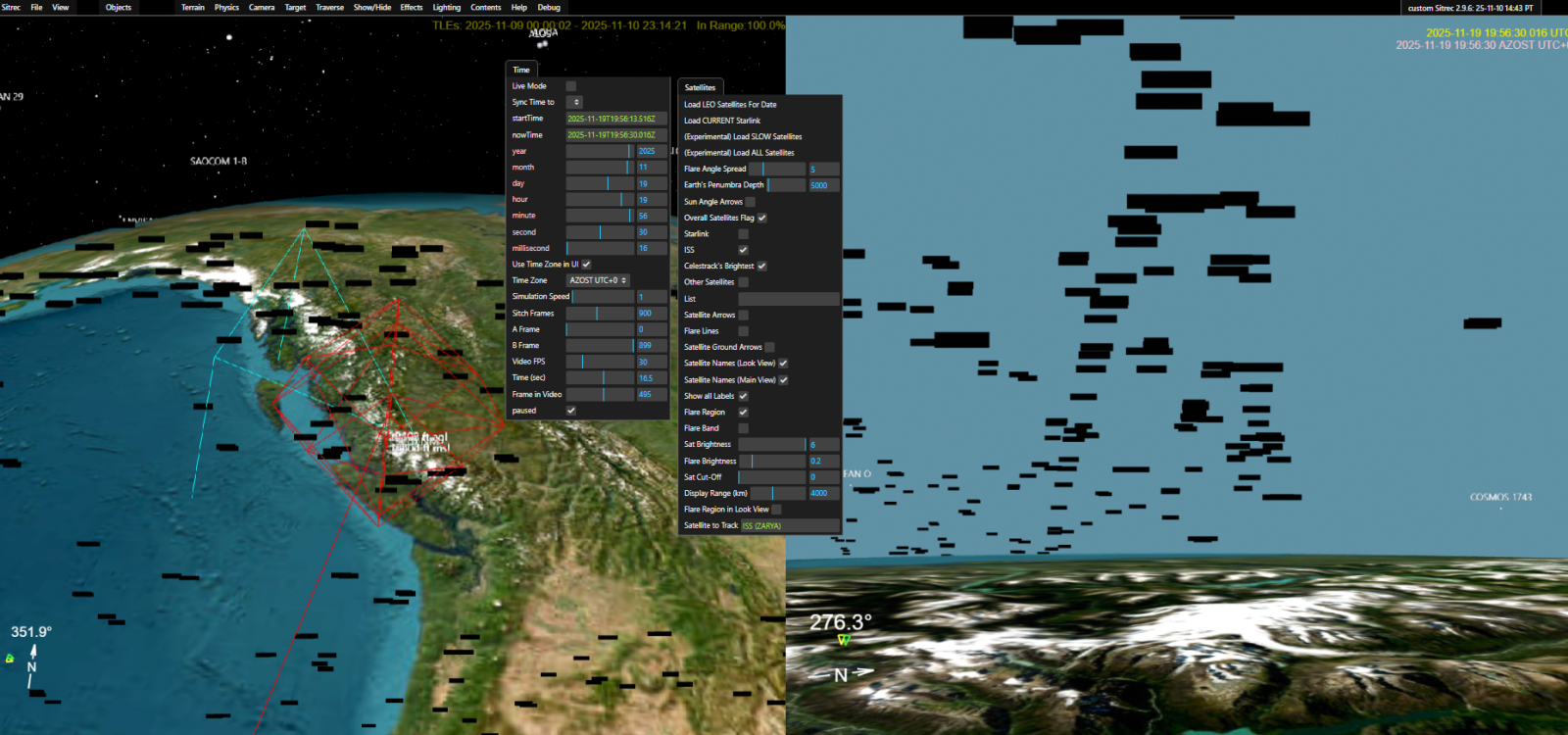Collapse the Time panel header
The width and height of the screenshot is (1568, 735).
click(x=521, y=70)
